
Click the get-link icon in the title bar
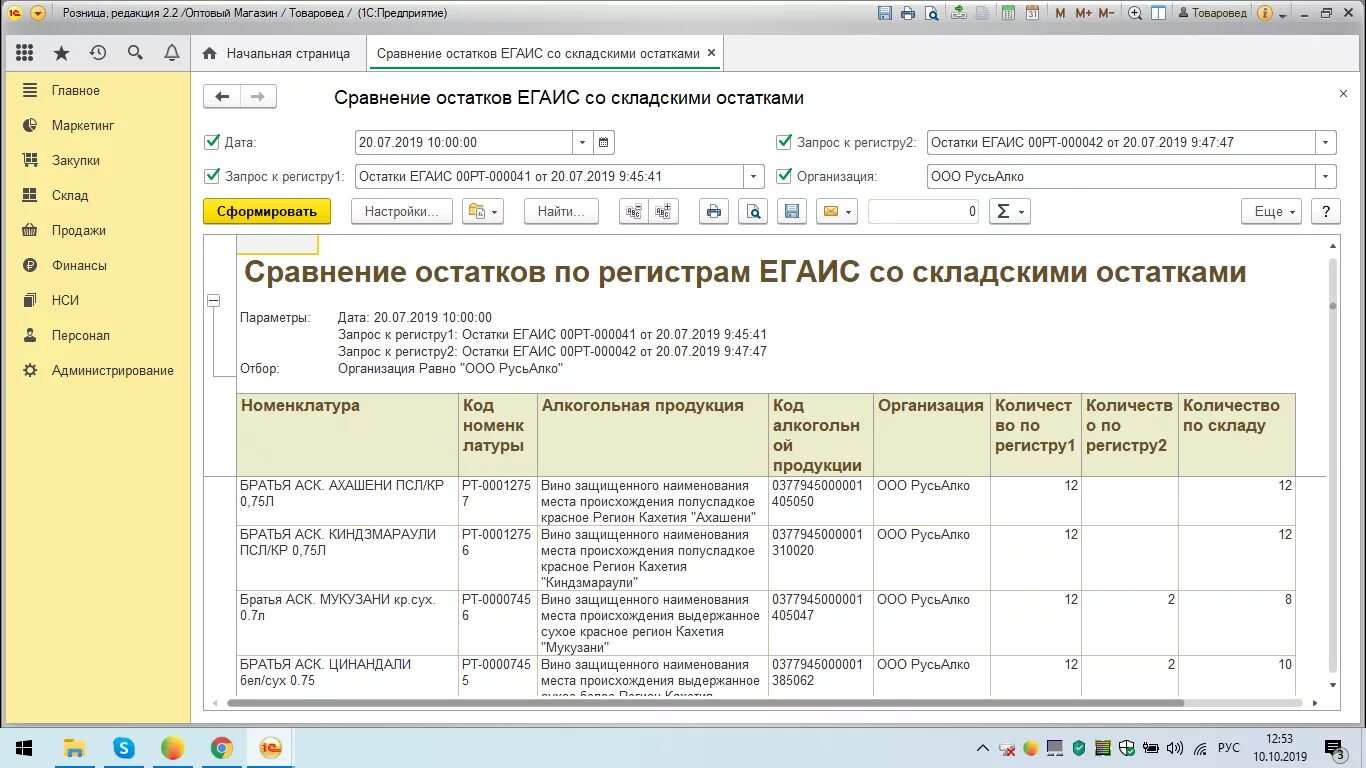click(x=959, y=13)
